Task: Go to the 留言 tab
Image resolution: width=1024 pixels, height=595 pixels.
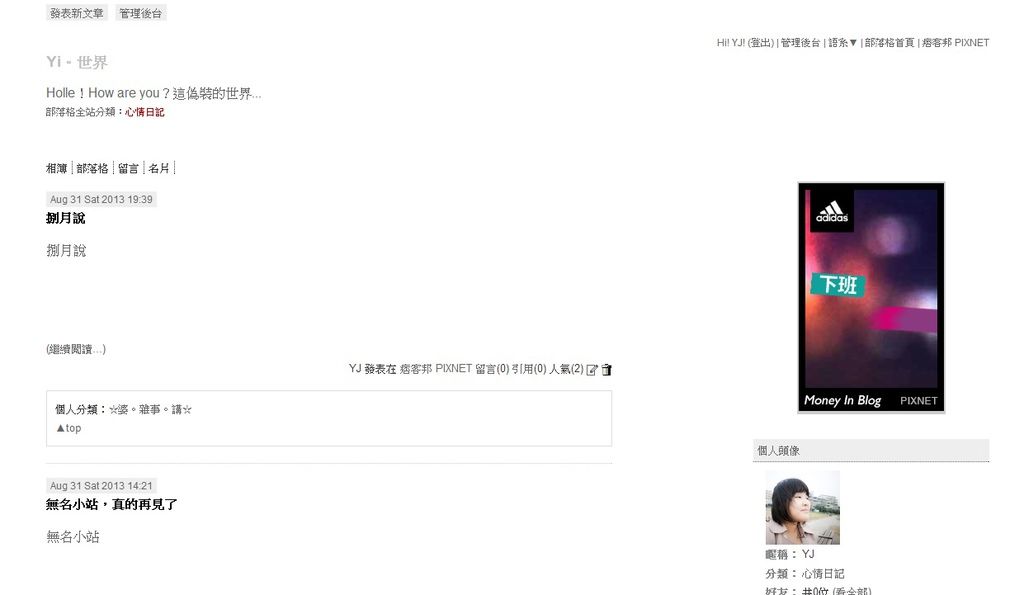Action: click(128, 169)
